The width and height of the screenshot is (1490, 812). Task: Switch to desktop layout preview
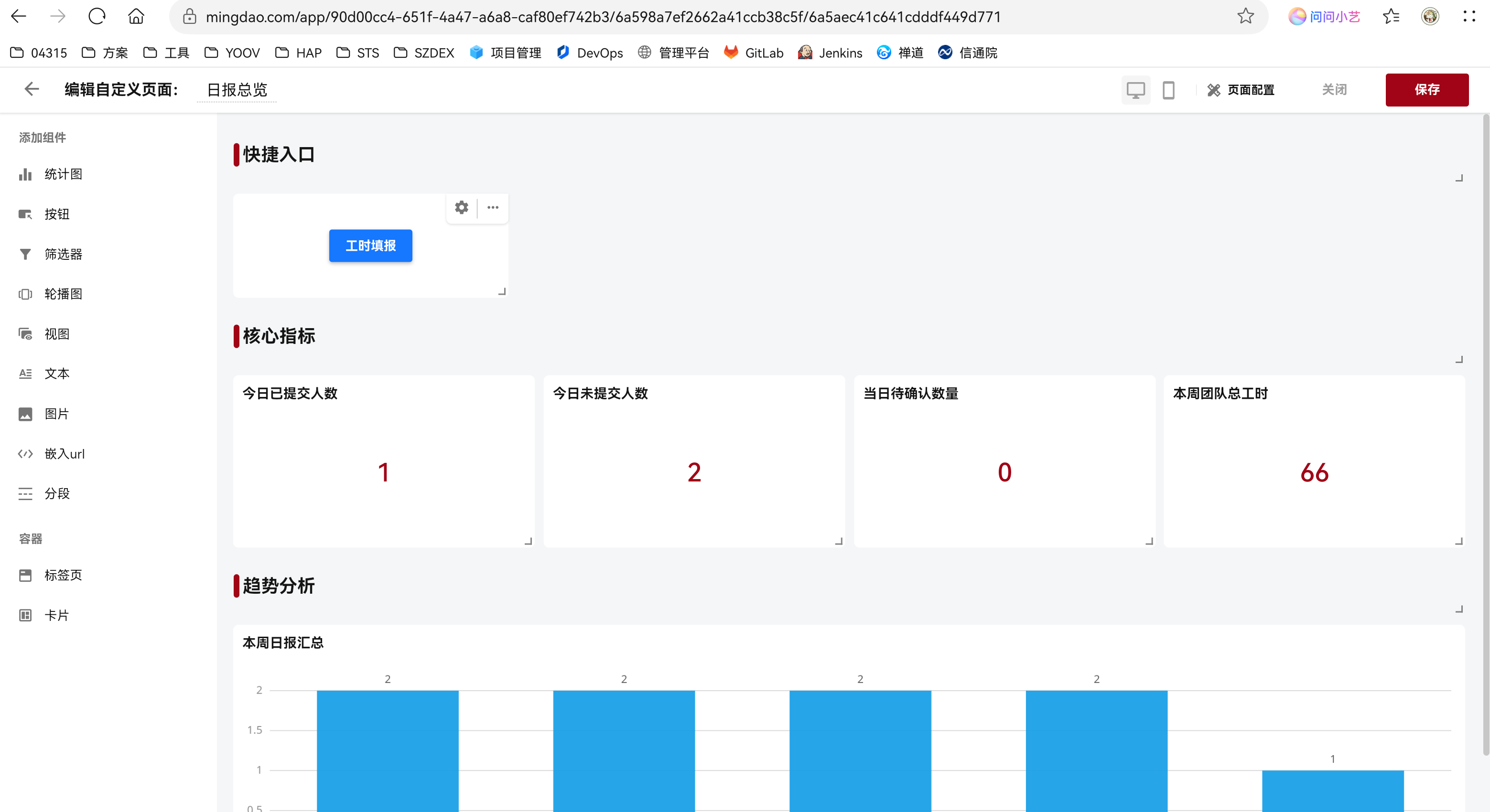click(1135, 90)
